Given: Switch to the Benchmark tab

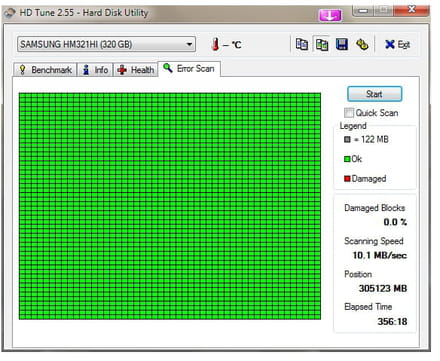Looking at the screenshot, I should 45,70.
